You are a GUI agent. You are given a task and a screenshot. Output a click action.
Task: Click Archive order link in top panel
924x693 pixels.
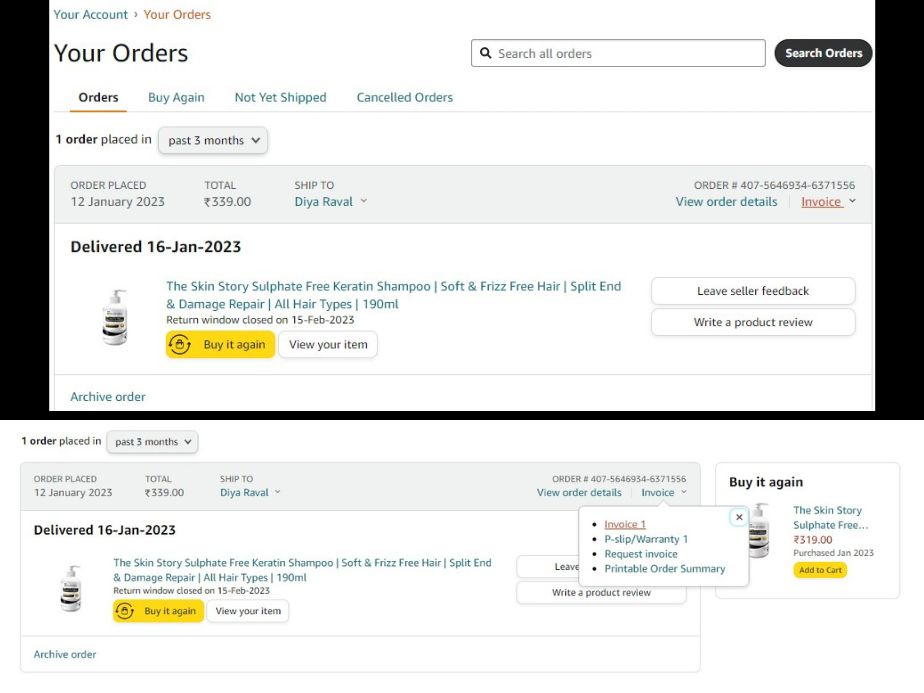(x=108, y=397)
